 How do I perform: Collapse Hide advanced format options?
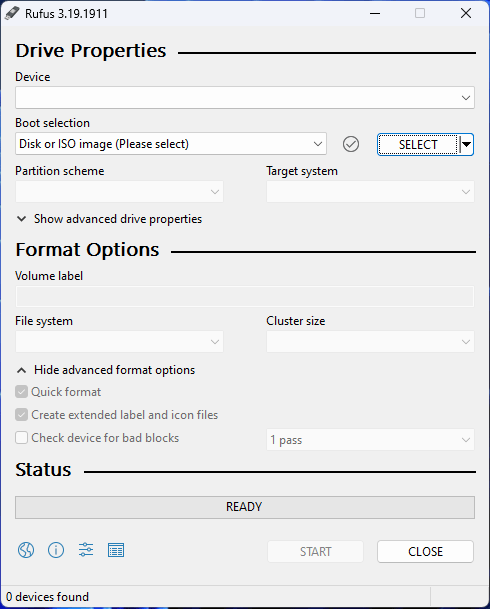point(106,370)
